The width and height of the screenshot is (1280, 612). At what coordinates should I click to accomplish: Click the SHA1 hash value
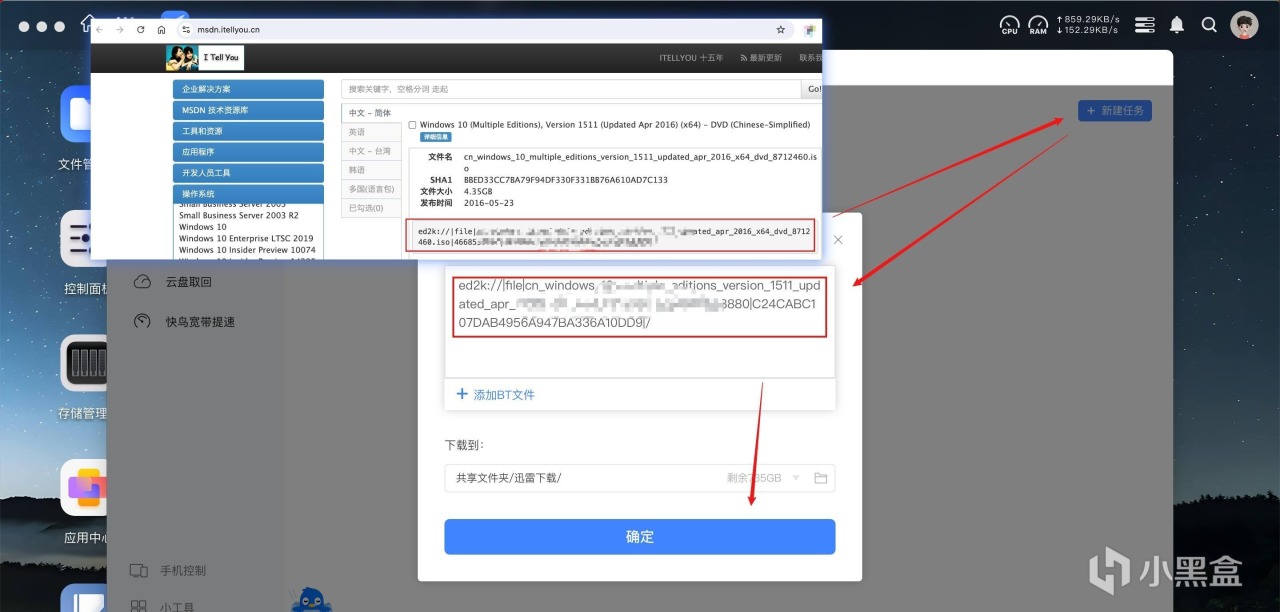[x=565, y=180]
